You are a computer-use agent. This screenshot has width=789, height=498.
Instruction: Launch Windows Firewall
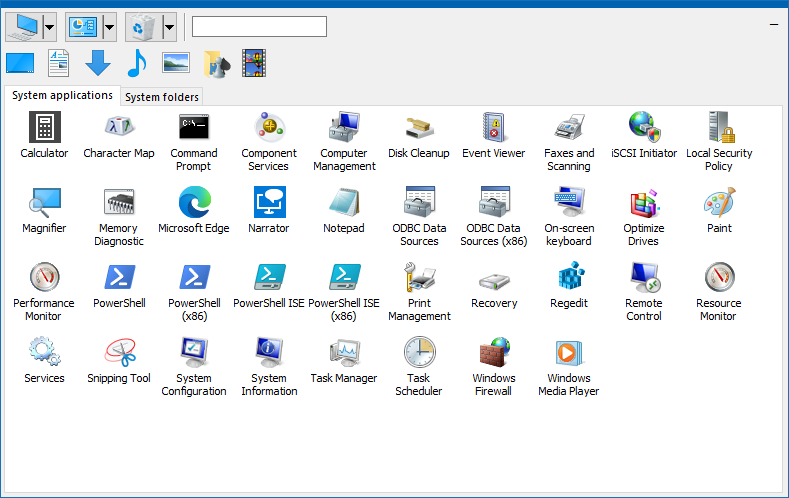(x=494, y=353)
